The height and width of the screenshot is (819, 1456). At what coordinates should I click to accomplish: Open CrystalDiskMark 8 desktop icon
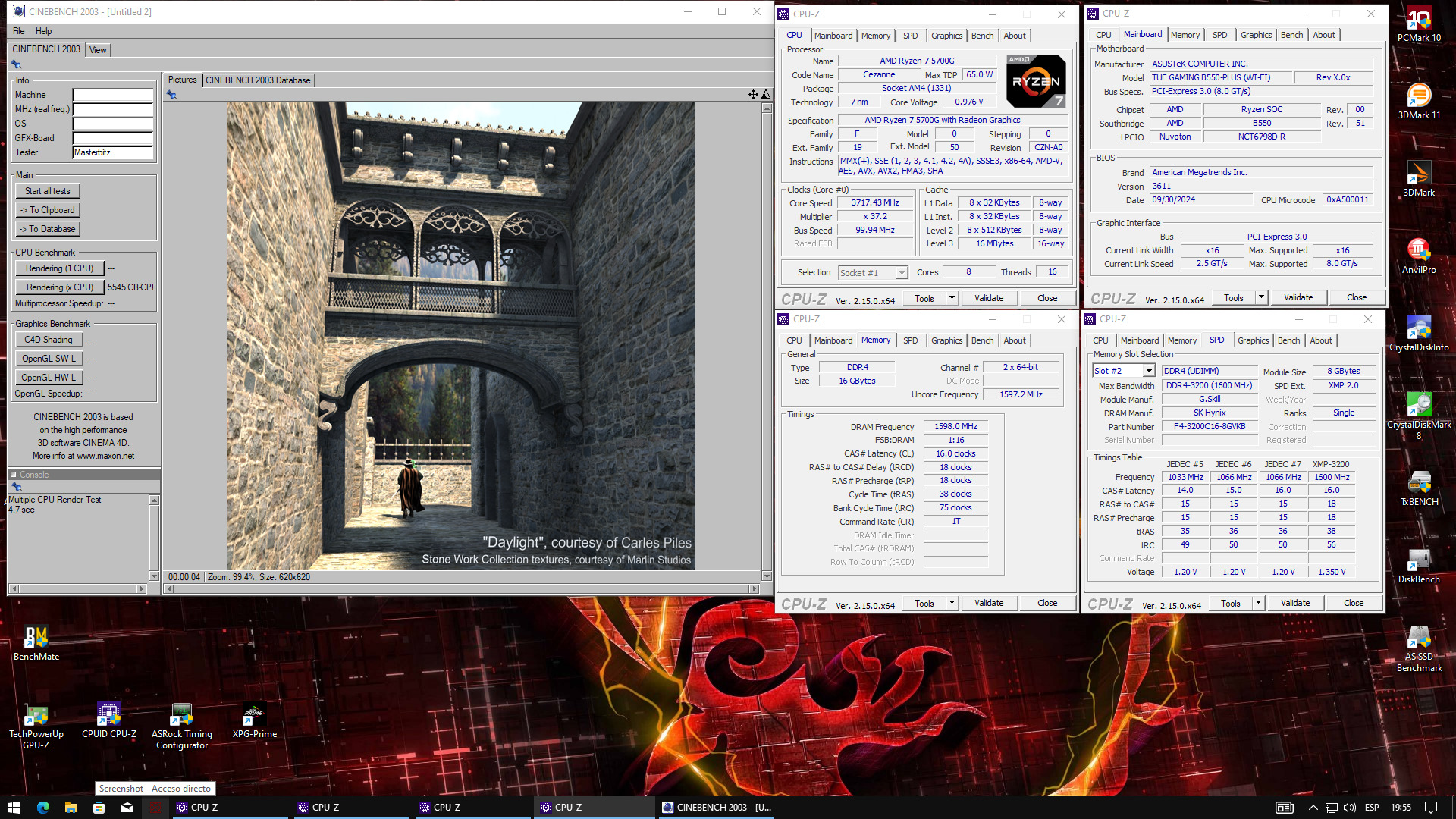pyautogui.click(x=1419, y=416)
